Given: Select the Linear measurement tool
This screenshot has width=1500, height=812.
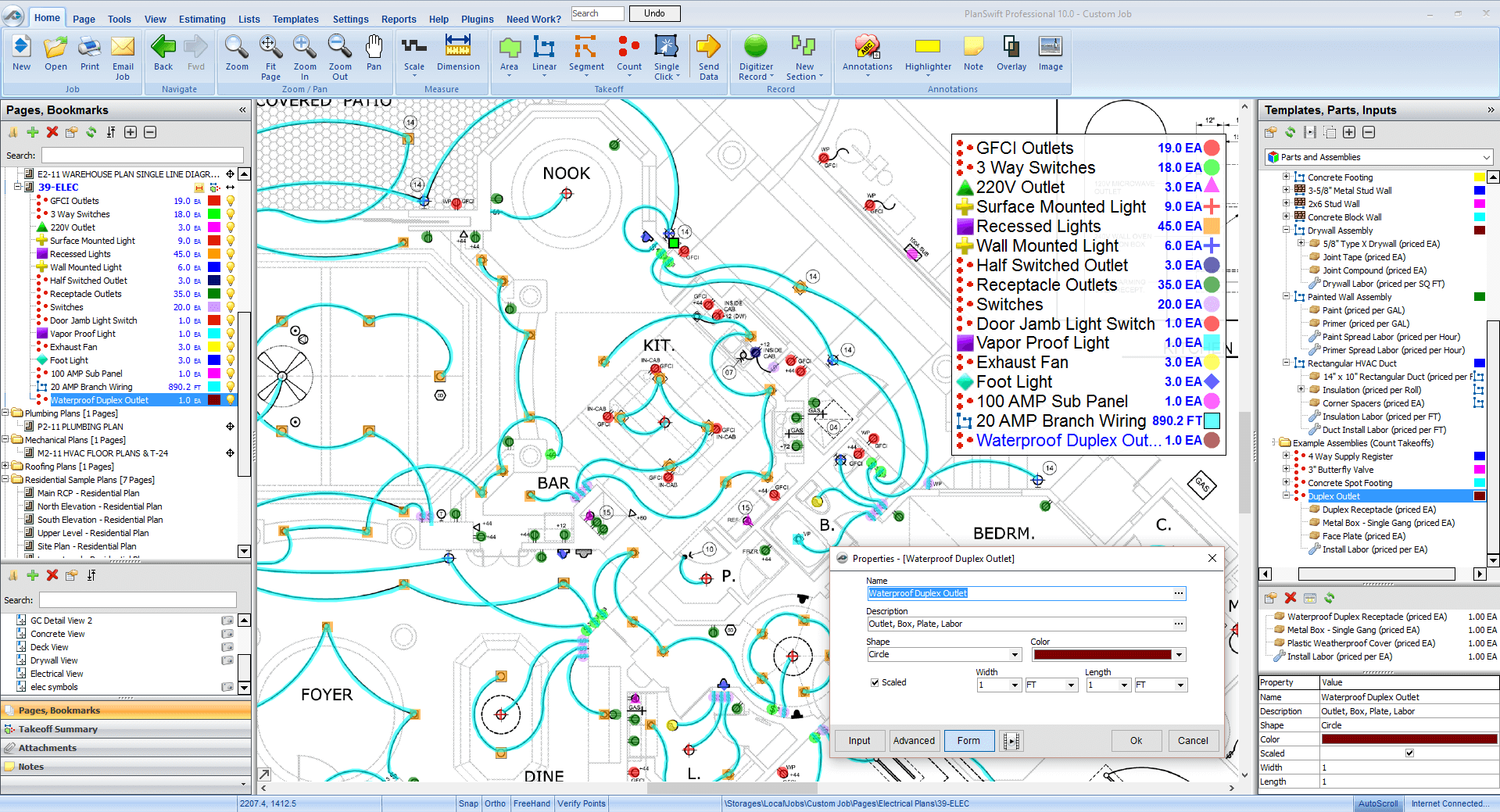Looking at the screenshot, I should [x=543, y=55].
